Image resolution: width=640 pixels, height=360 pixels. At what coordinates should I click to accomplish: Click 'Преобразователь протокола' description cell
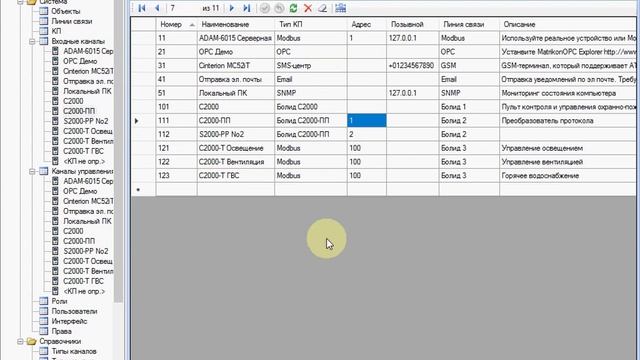[x=569, y=121]
